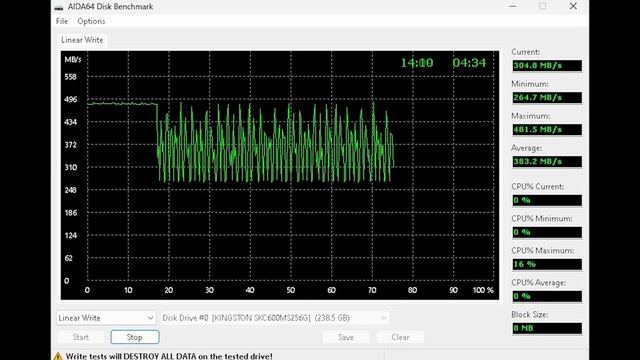
Task: Click the MB/s axis label
Action: pos(73,60)
